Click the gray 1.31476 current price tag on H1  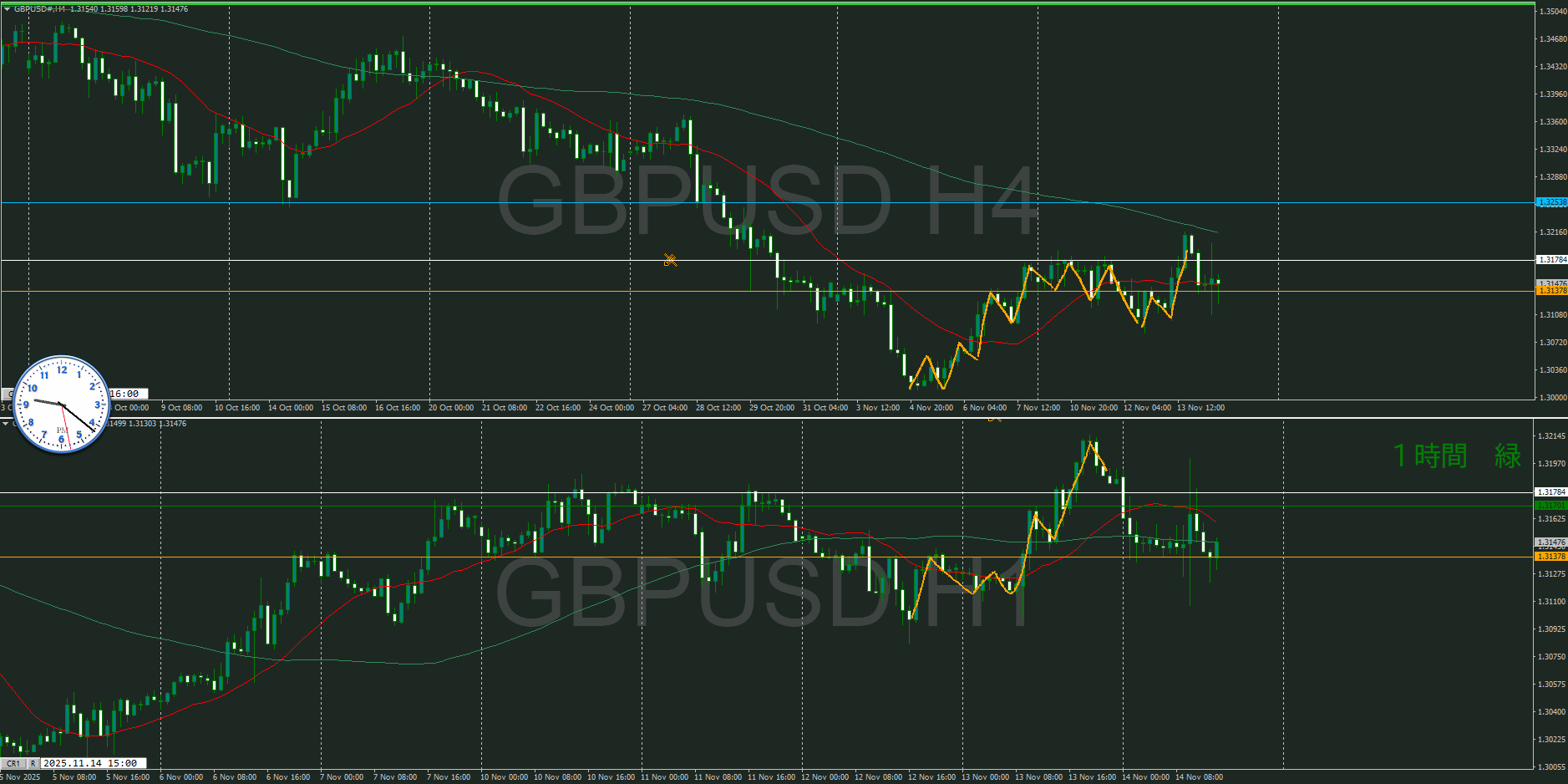(x=1552, y=542)
